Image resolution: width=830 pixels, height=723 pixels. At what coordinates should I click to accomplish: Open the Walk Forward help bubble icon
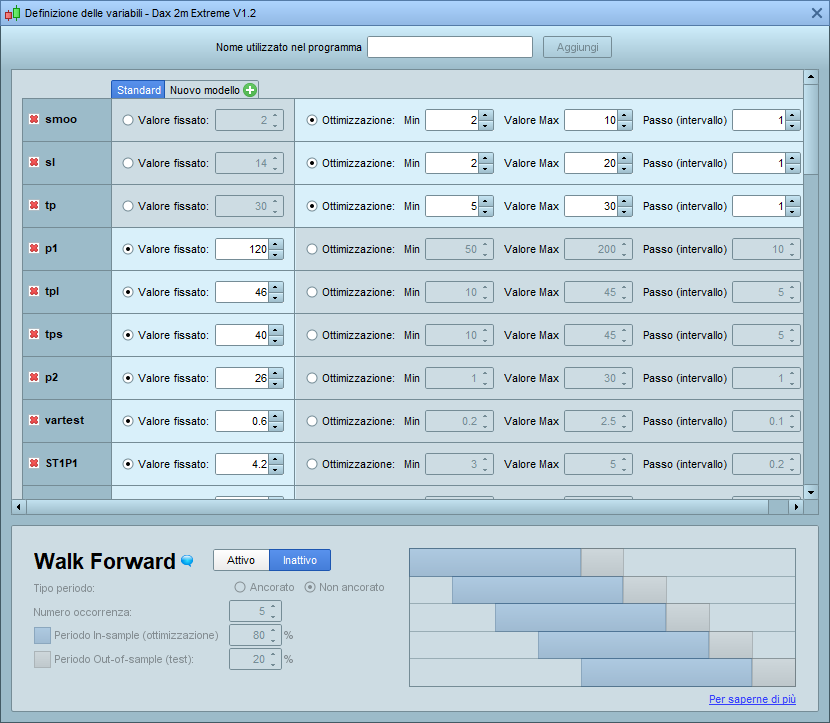(x=187, y=560)
